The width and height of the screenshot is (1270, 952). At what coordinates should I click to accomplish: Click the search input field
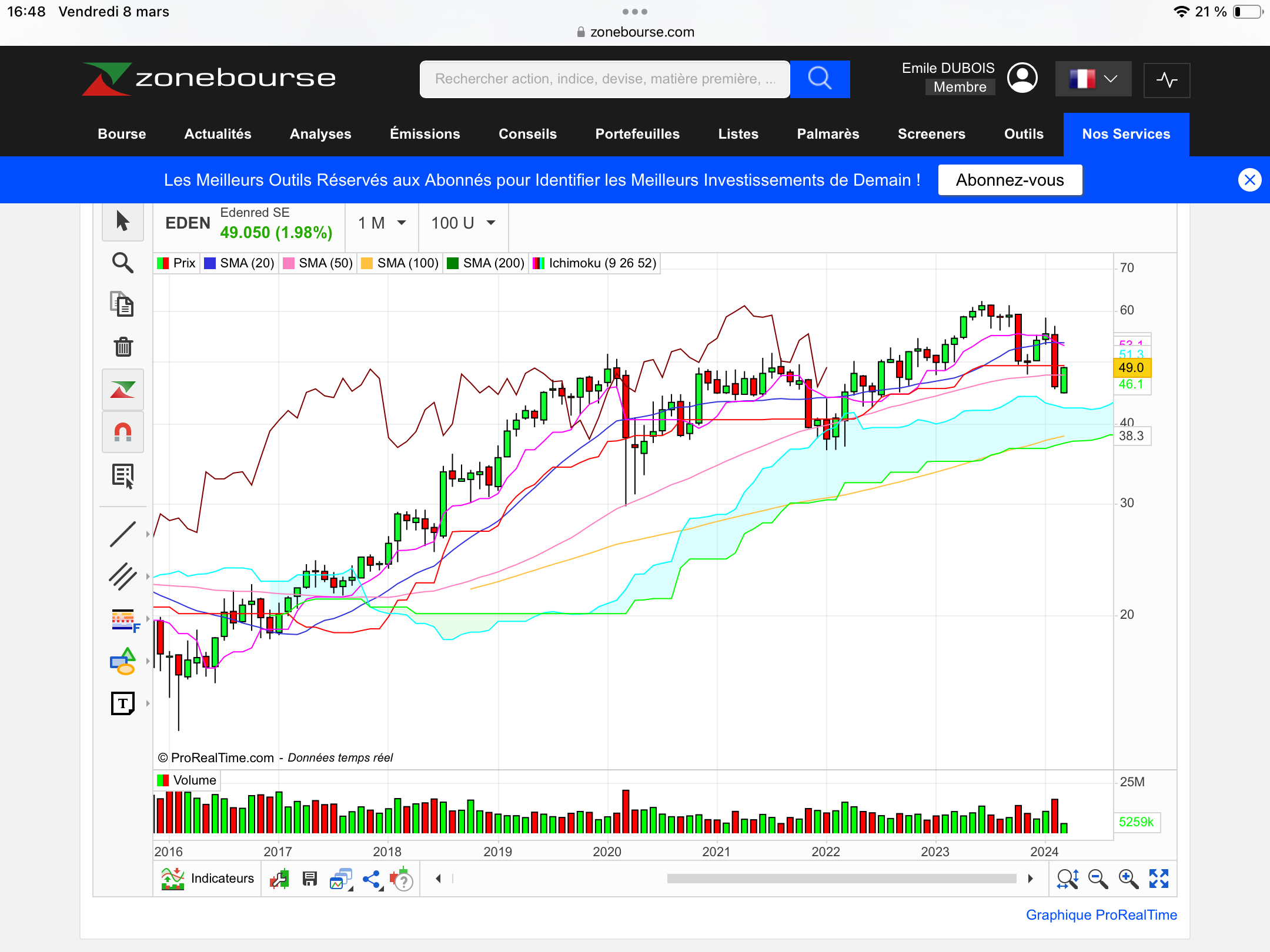click(x=604, y=79)
